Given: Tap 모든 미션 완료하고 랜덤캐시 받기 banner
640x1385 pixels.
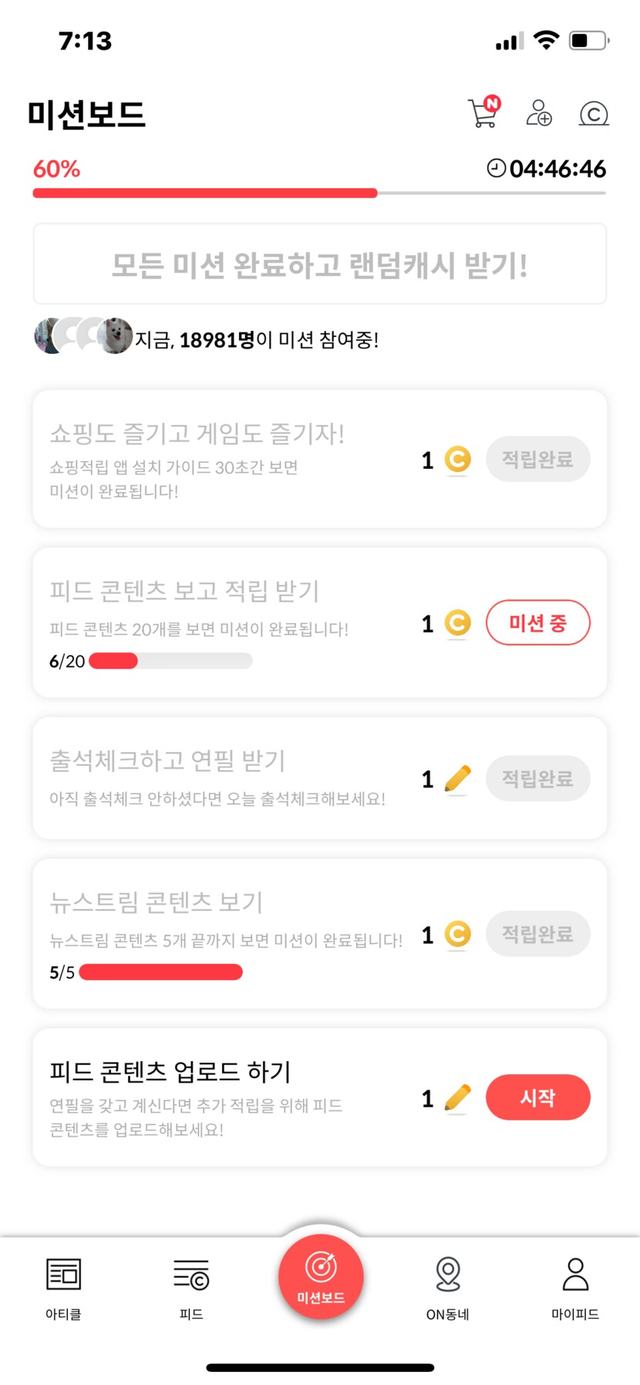Looking at the screenshot, I should [x=320, y=265].
